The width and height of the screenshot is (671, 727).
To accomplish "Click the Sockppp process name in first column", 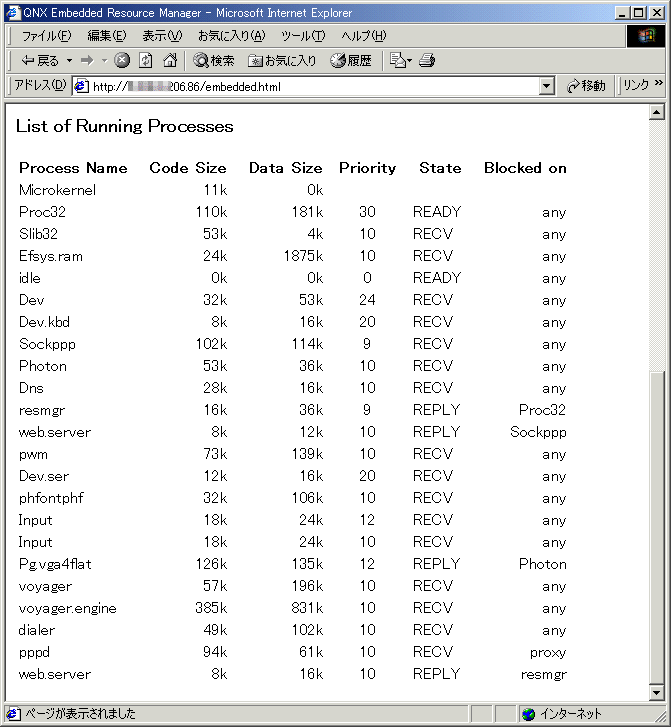I will pos(47,344).
